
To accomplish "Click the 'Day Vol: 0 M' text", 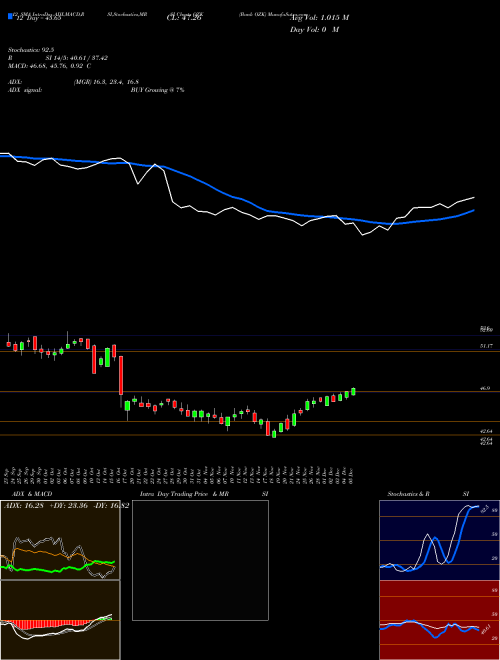I will (314, 29).
